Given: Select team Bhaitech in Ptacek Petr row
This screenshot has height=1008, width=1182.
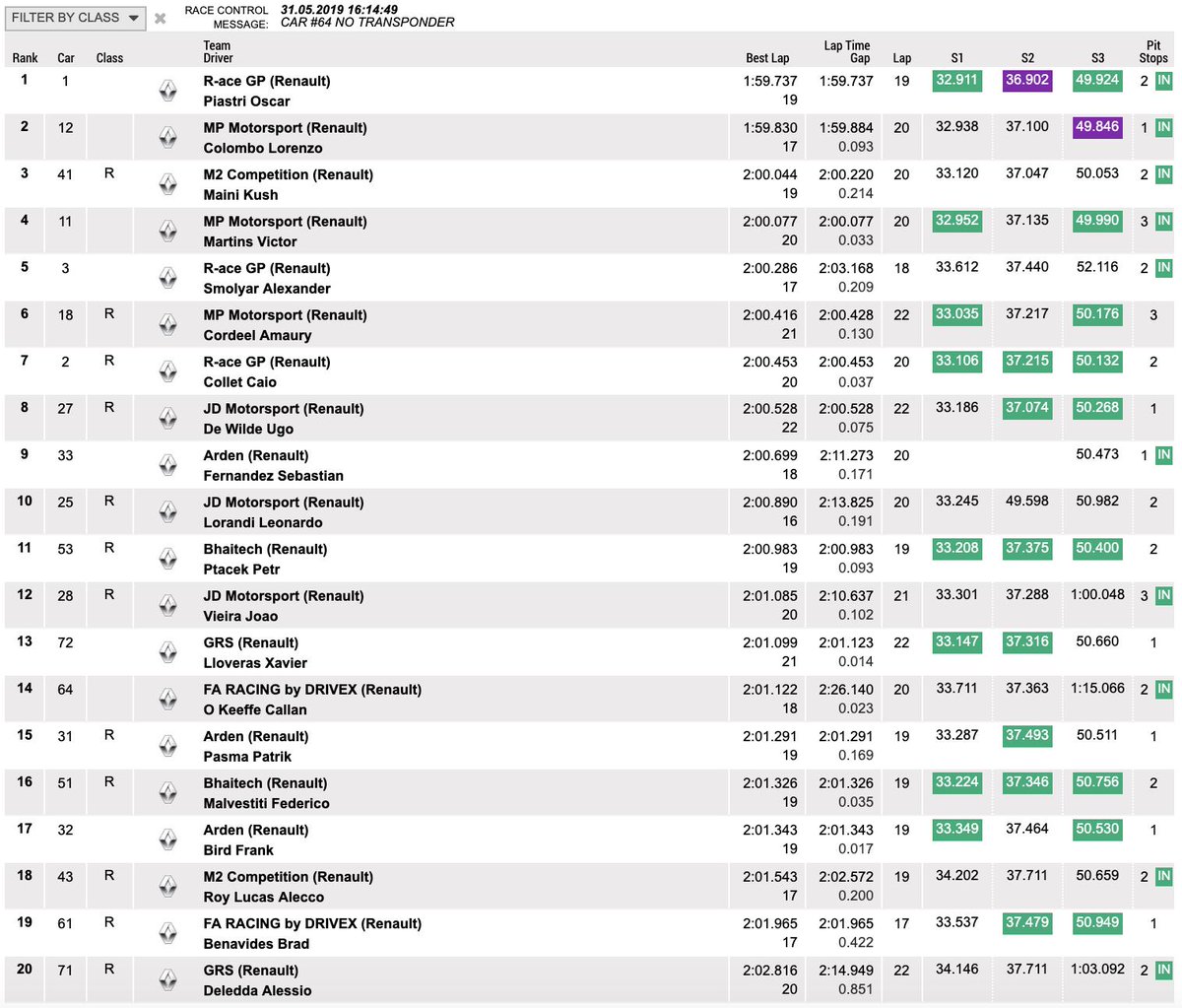Looking at the screenshot, I should click(265, 550).
